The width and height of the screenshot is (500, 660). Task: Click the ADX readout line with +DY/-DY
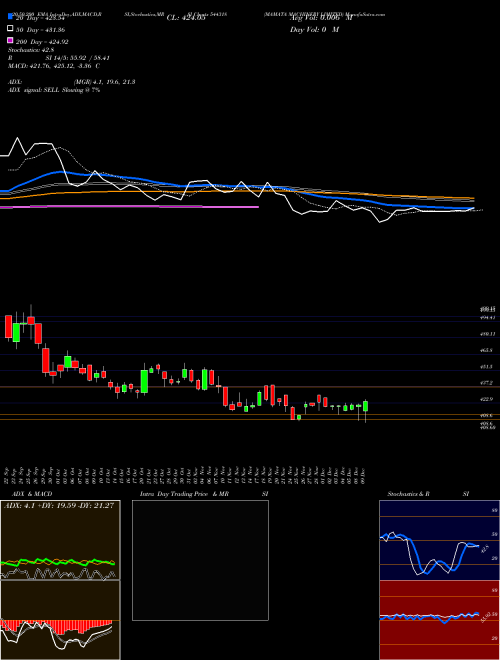pos(59,506)
